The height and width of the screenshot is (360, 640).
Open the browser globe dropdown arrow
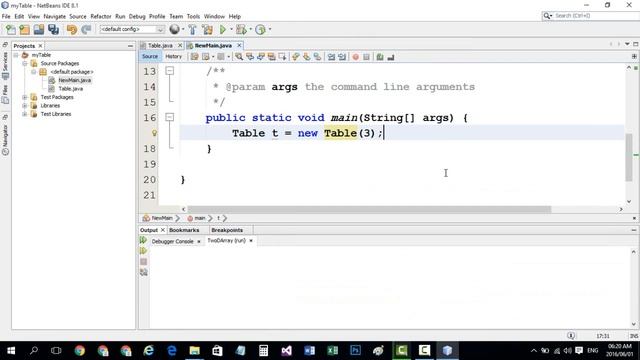click(x=182, y=29)
